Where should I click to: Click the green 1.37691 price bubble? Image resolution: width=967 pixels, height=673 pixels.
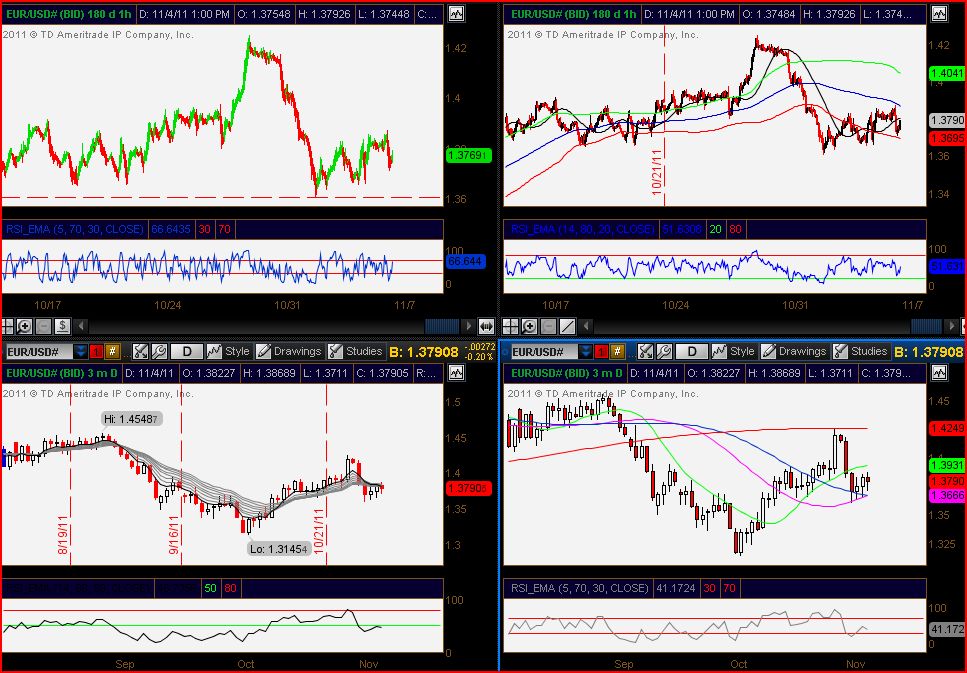468,155
